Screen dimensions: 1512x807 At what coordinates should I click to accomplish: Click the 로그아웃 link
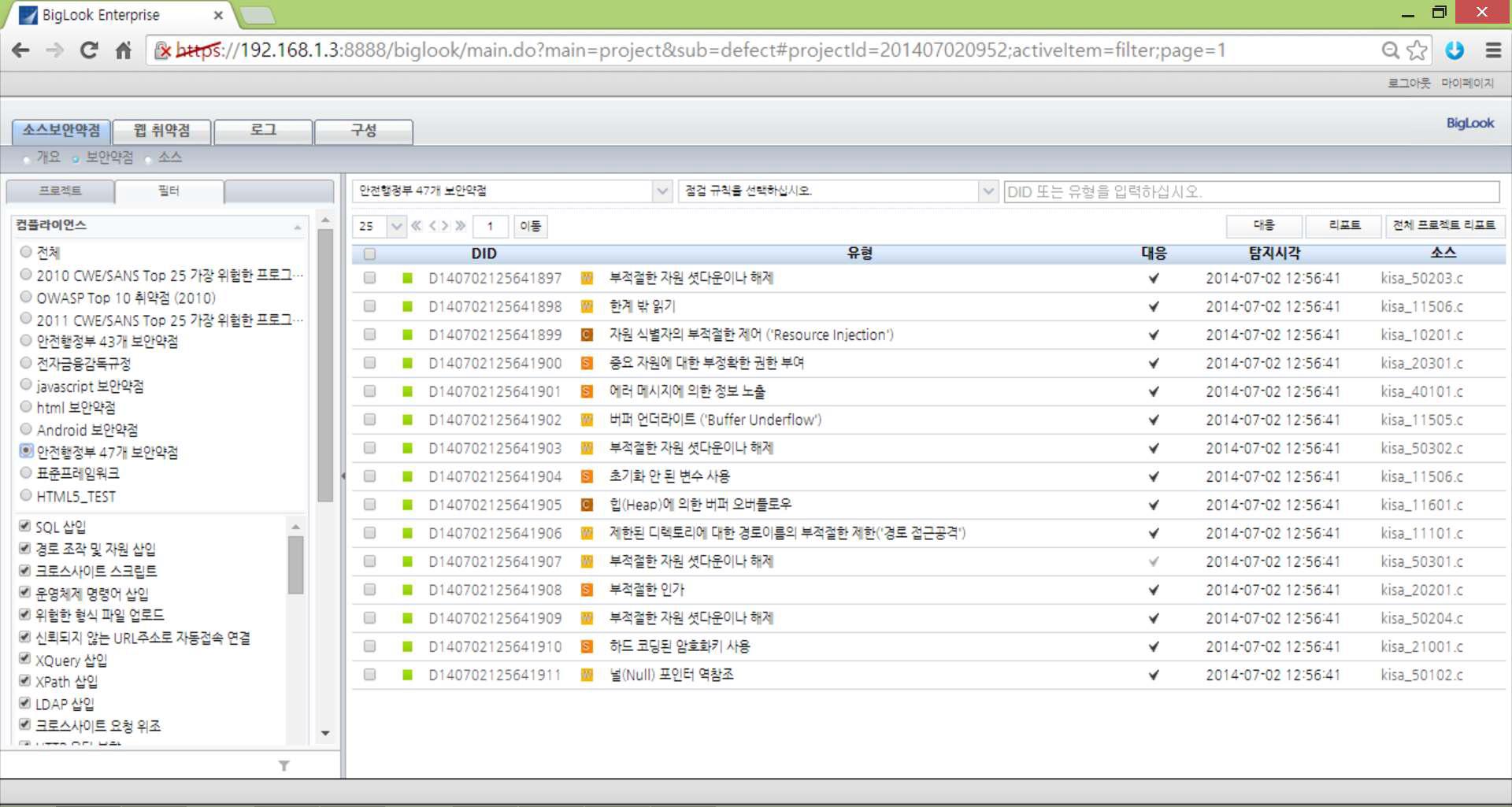tap(1409, 83)
